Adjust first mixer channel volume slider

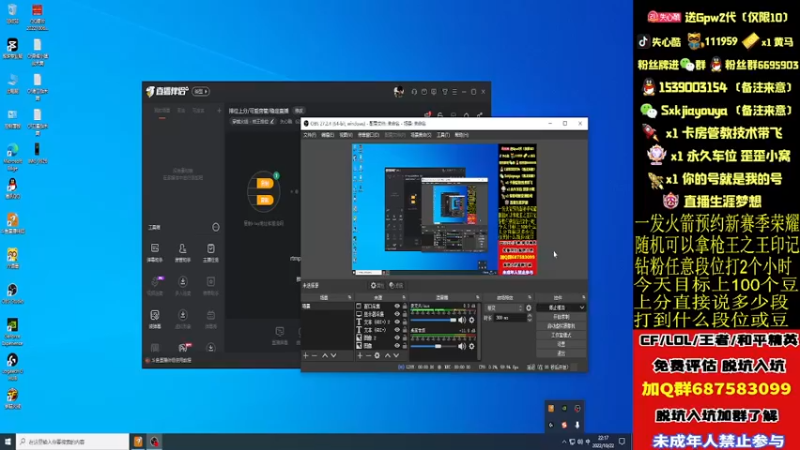(433, 320)
